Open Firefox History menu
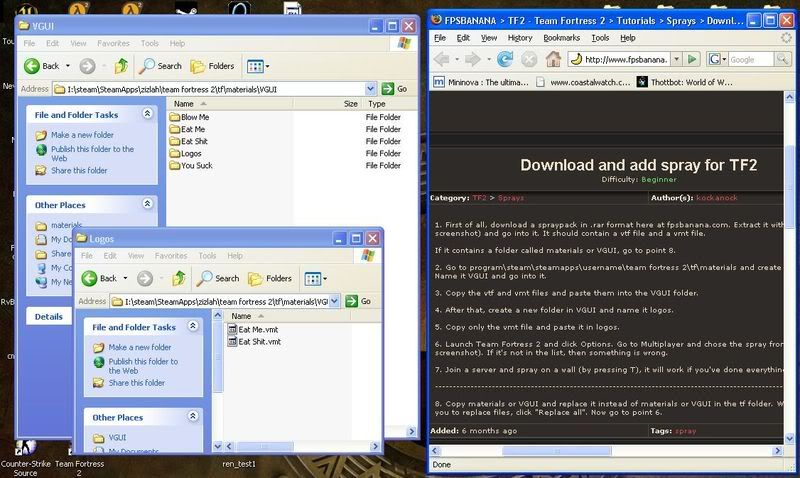Image resolution: width=800 pixels, height=478 pixels. click(x=520, y=38)
